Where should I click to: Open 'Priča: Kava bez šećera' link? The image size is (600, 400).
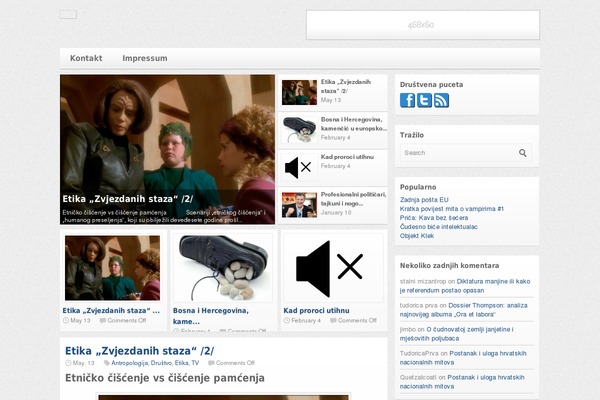point(434,218)
